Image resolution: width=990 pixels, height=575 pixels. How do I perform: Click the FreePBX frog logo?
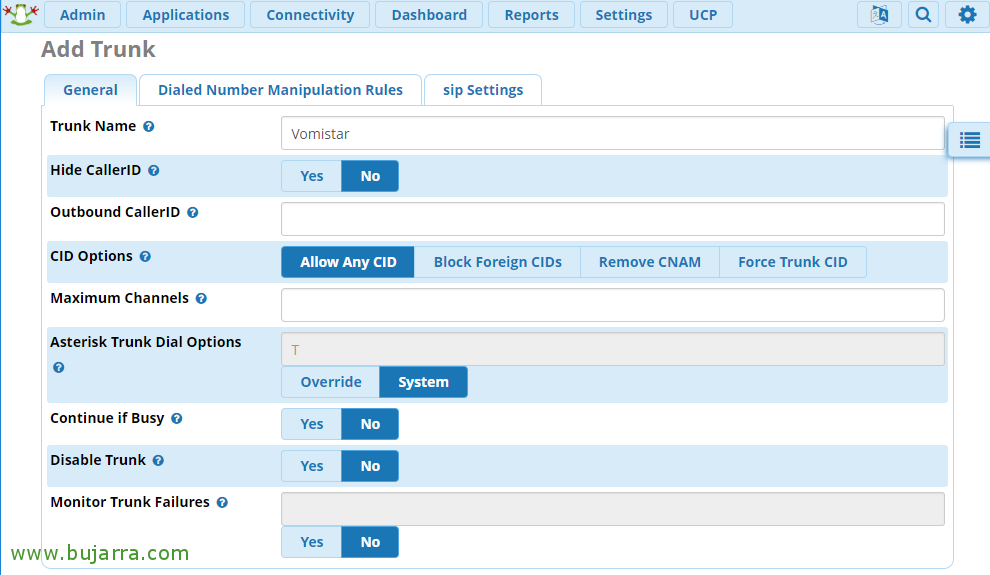click(x=21, y=14)
